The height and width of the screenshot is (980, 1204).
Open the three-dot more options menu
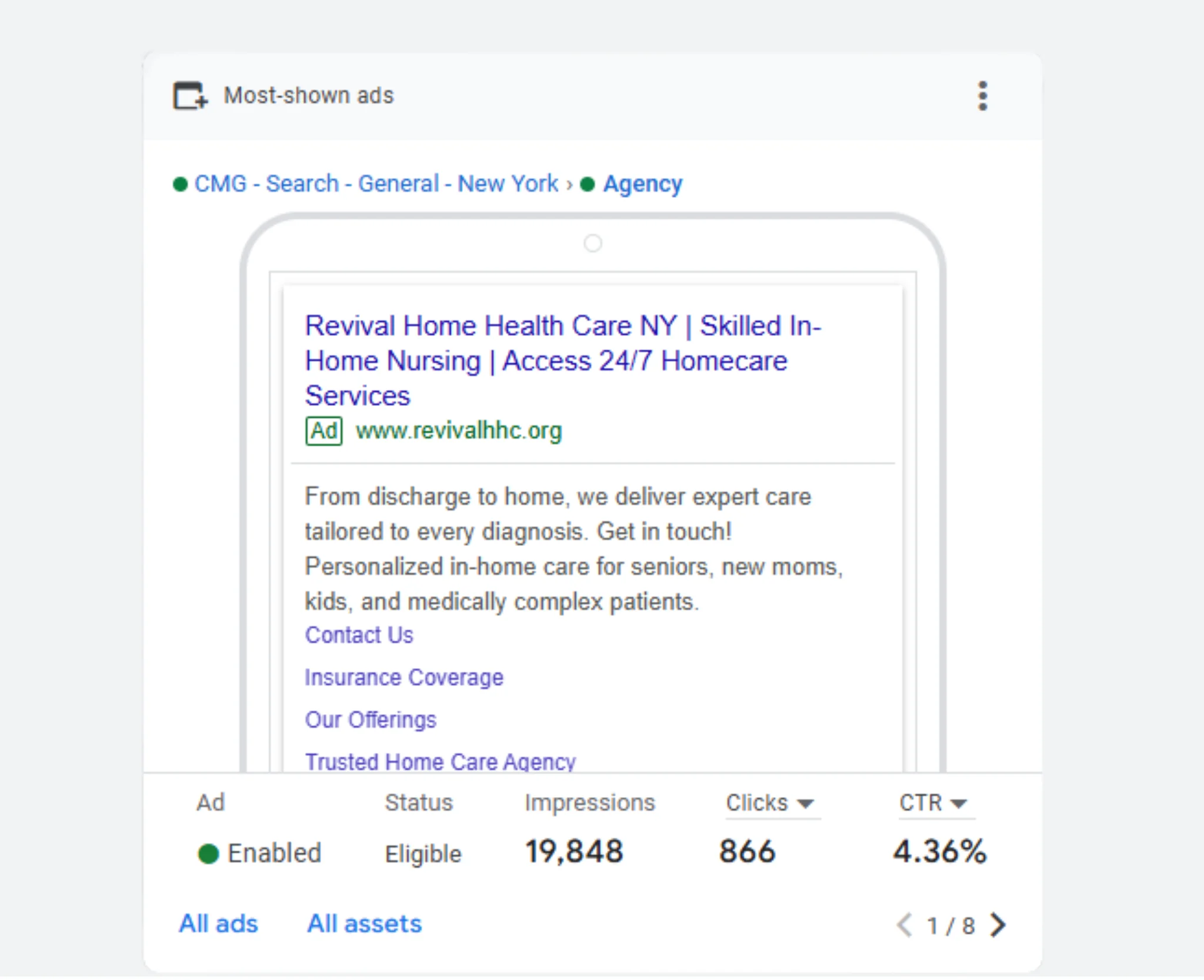click(982, 96)
